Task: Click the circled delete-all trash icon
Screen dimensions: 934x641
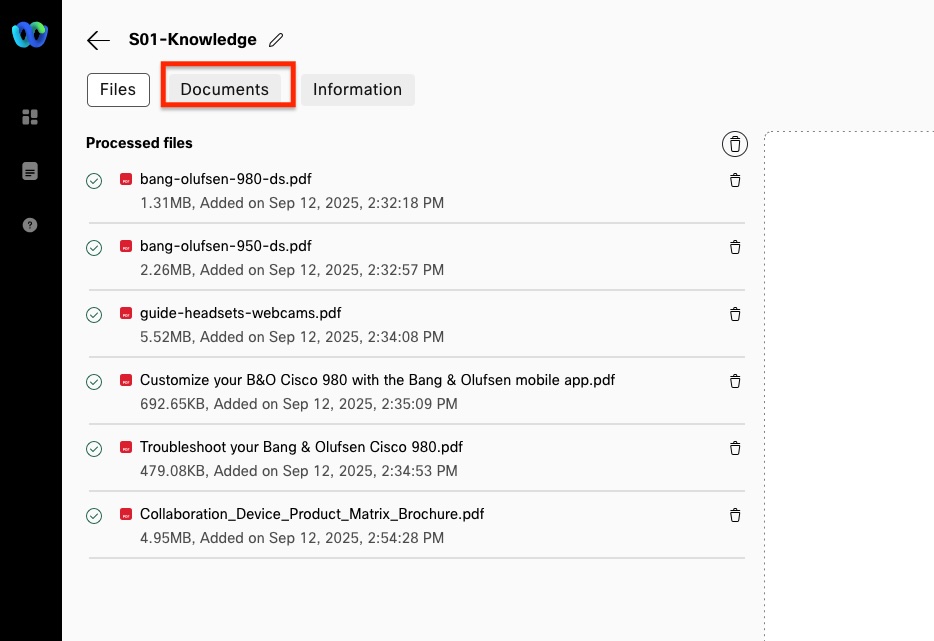Action: click(x=734, y=144)
